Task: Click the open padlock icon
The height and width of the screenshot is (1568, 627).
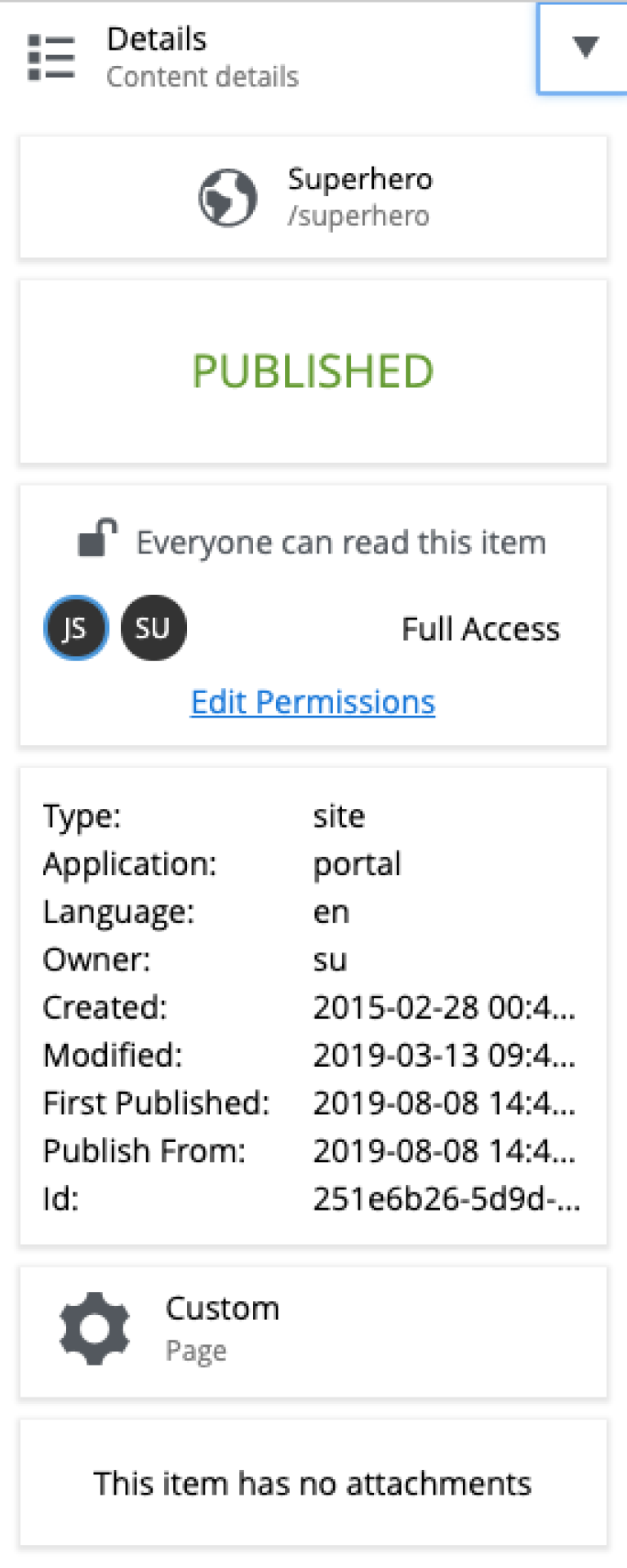Action: click(x=98, y=539)
